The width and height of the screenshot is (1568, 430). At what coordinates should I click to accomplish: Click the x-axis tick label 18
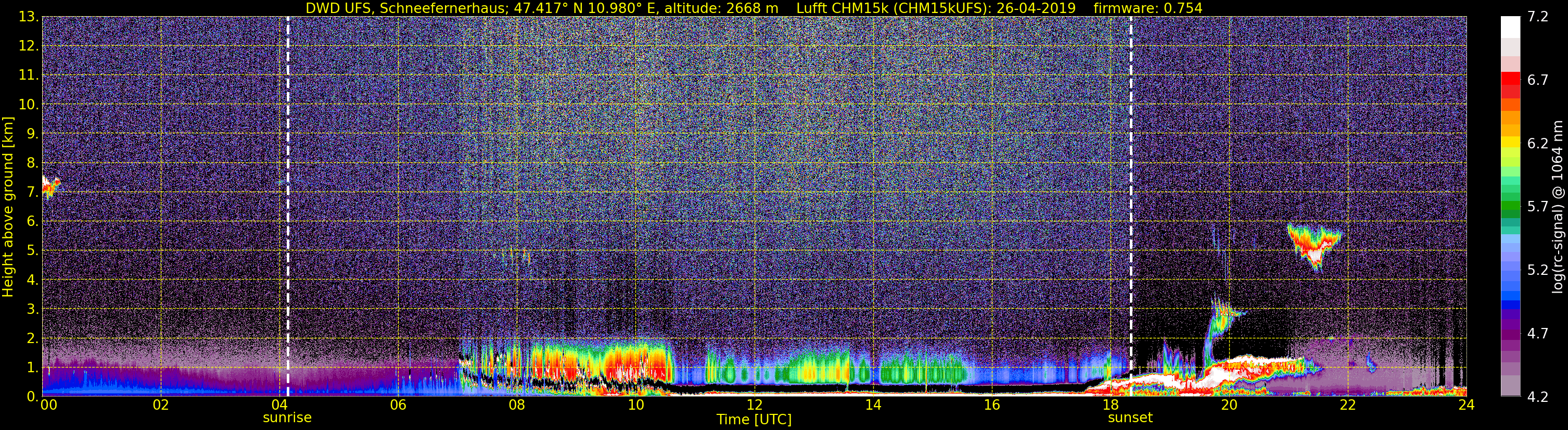pos(1110,405)
